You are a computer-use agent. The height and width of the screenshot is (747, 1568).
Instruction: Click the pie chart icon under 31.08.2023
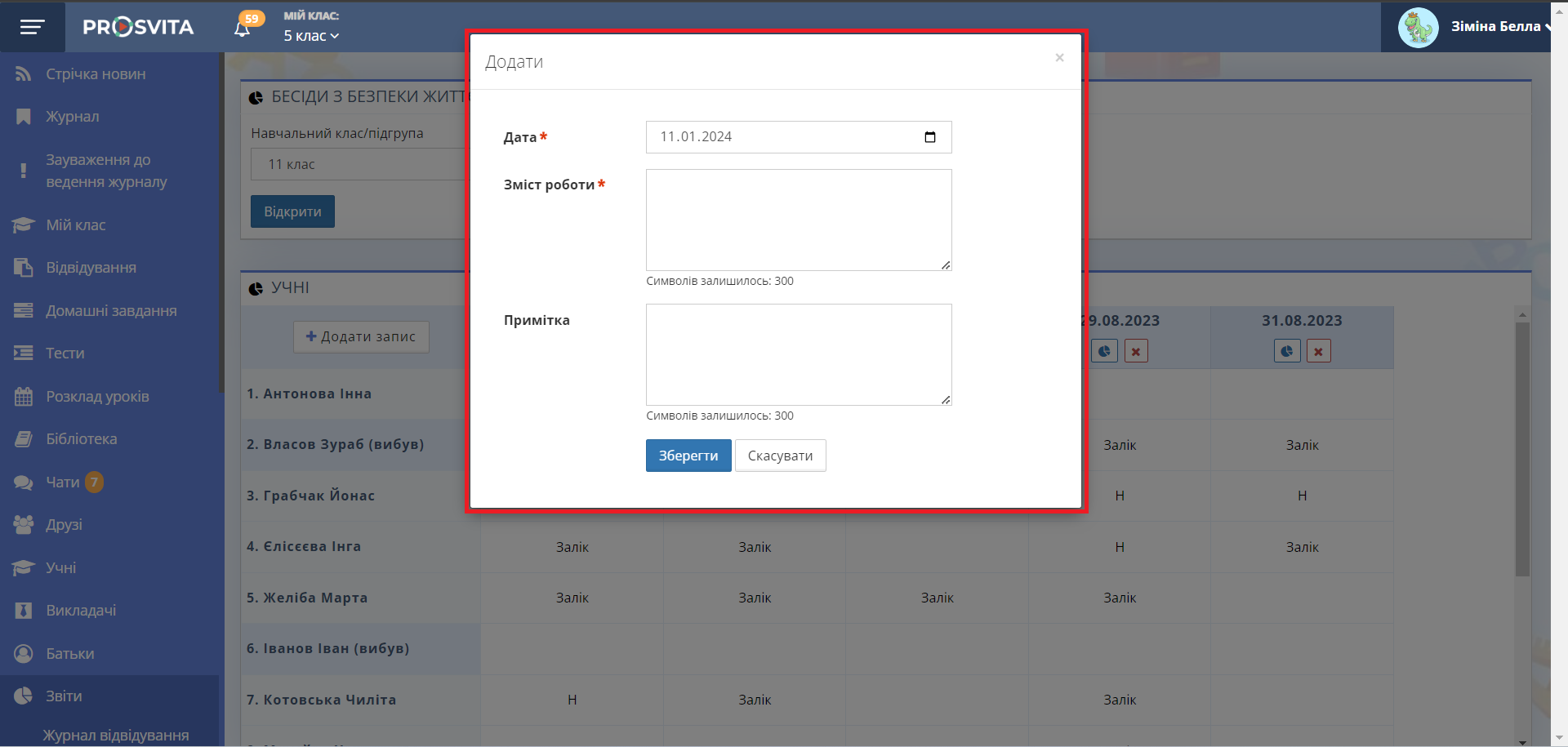pyautogui.click(x=1286, y=351)
